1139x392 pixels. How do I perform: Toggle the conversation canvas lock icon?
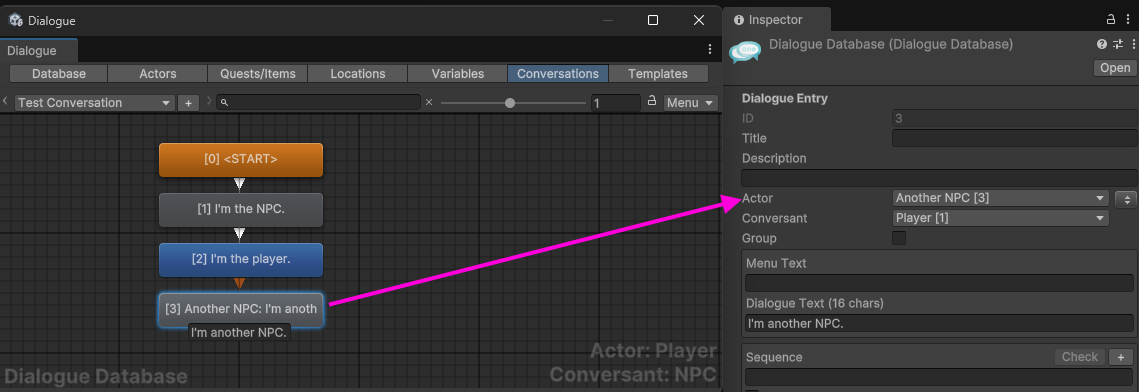click(652, 102)
